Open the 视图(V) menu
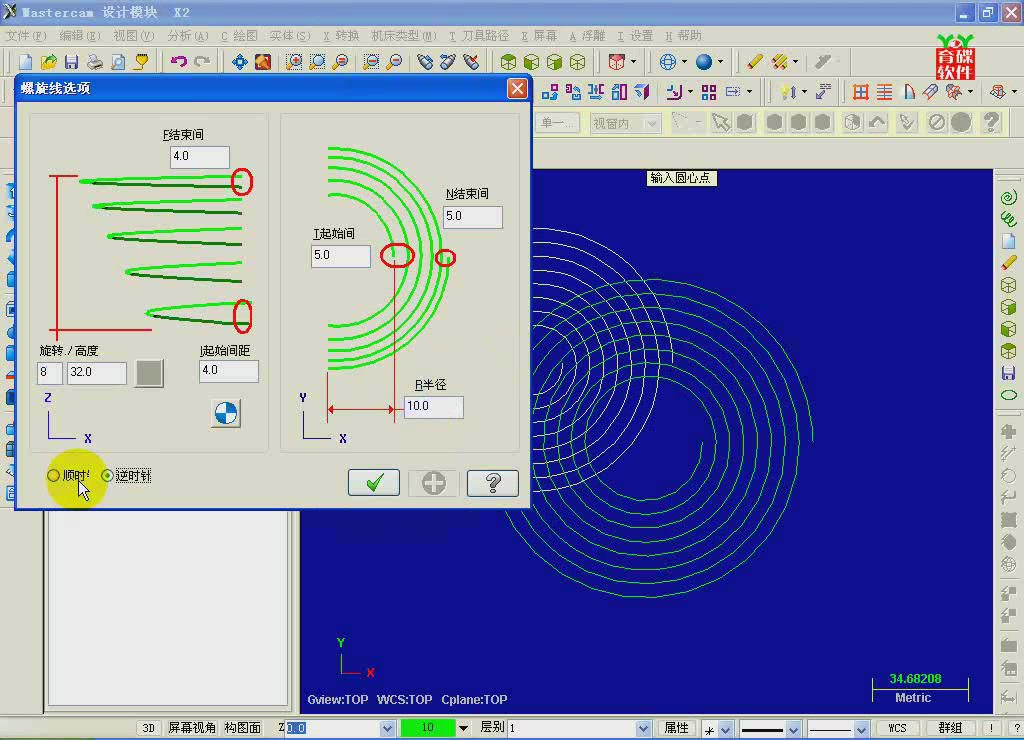This screenshot has height=740, width=1024. pos(133,35)
